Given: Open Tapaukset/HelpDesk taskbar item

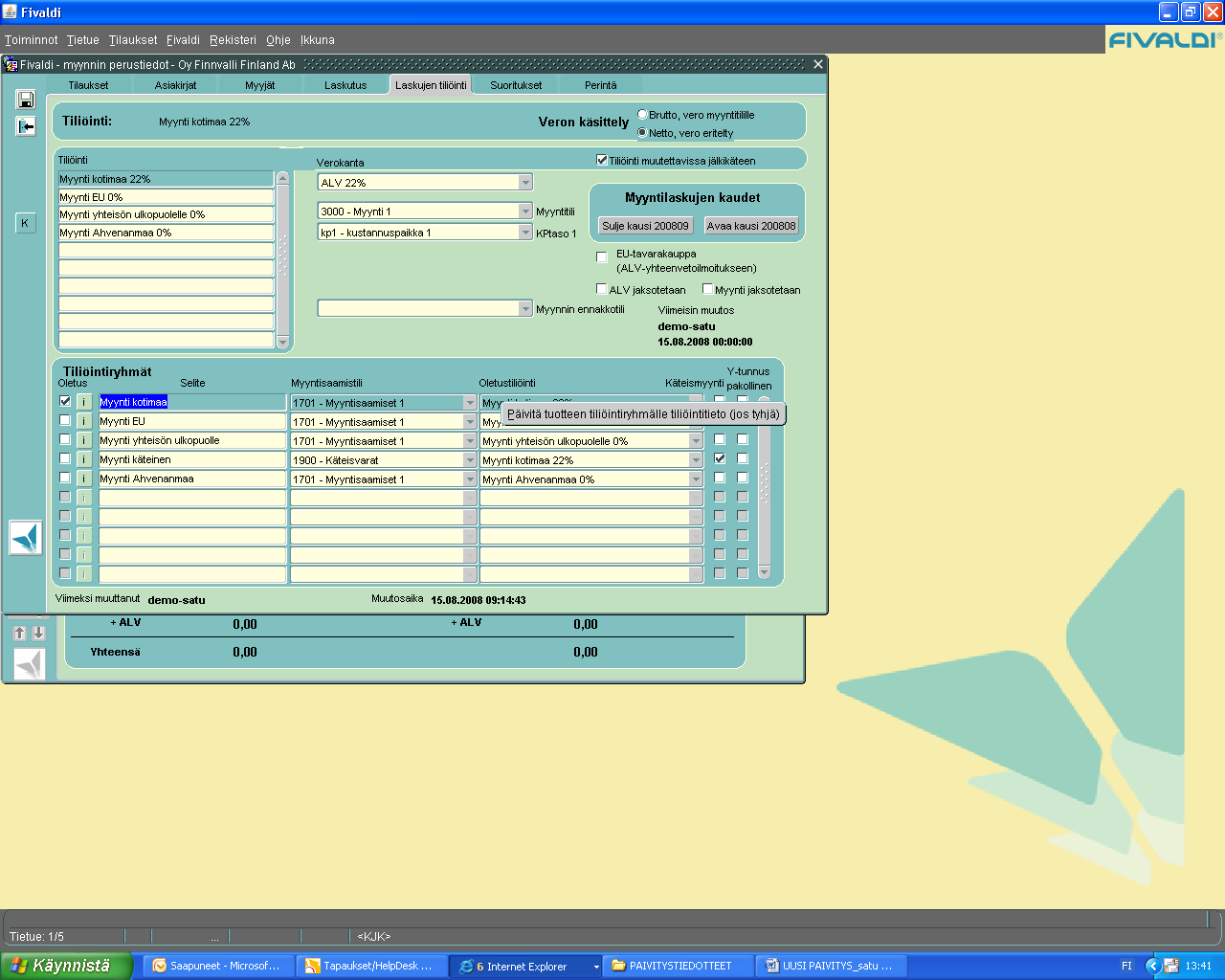Looking at the screenshot, I should coord(371,966).
